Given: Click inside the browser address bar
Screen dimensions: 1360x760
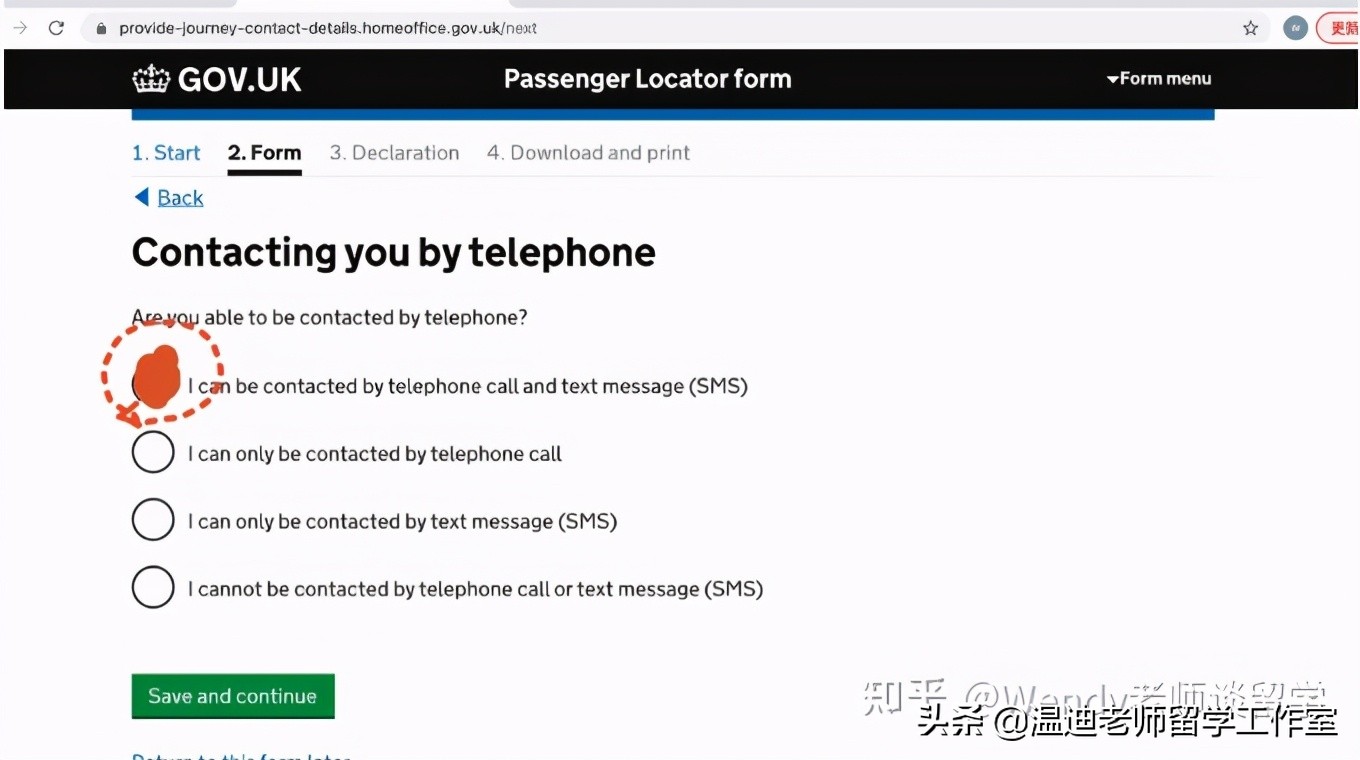Looking at the screenshot, I should coord(400,28).
